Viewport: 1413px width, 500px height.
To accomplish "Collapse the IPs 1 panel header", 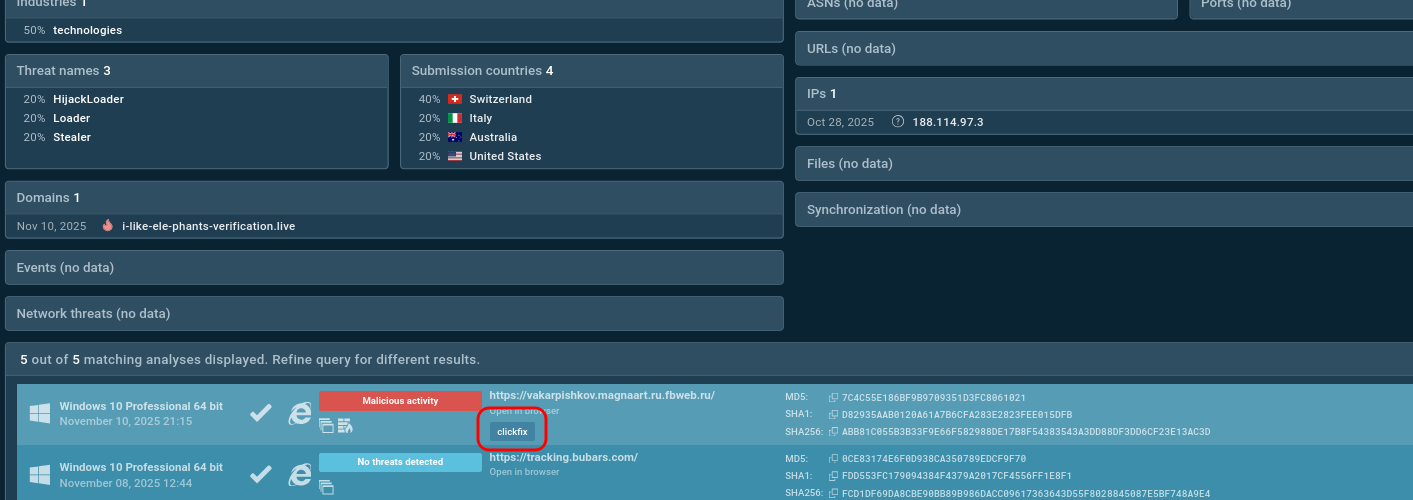I will [1104, 93].
